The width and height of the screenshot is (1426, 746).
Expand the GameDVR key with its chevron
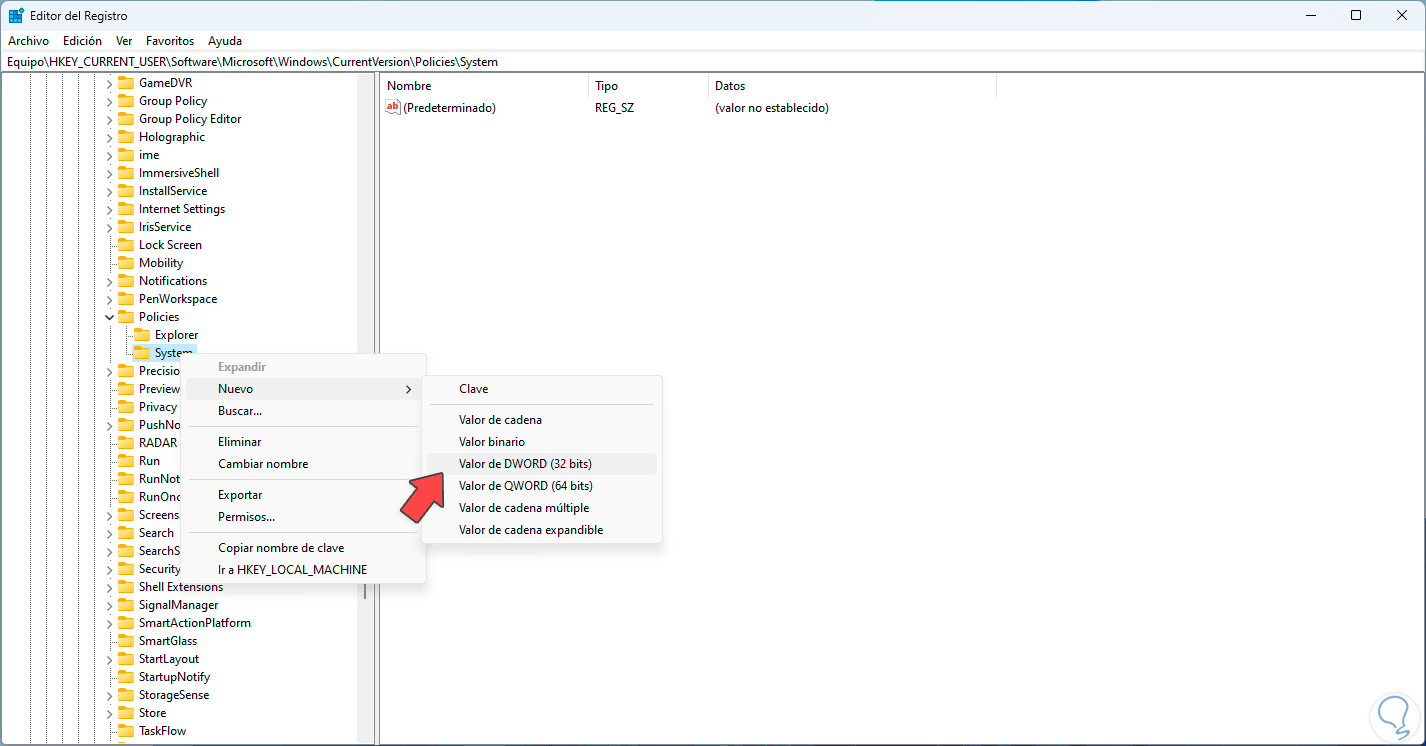110,83
